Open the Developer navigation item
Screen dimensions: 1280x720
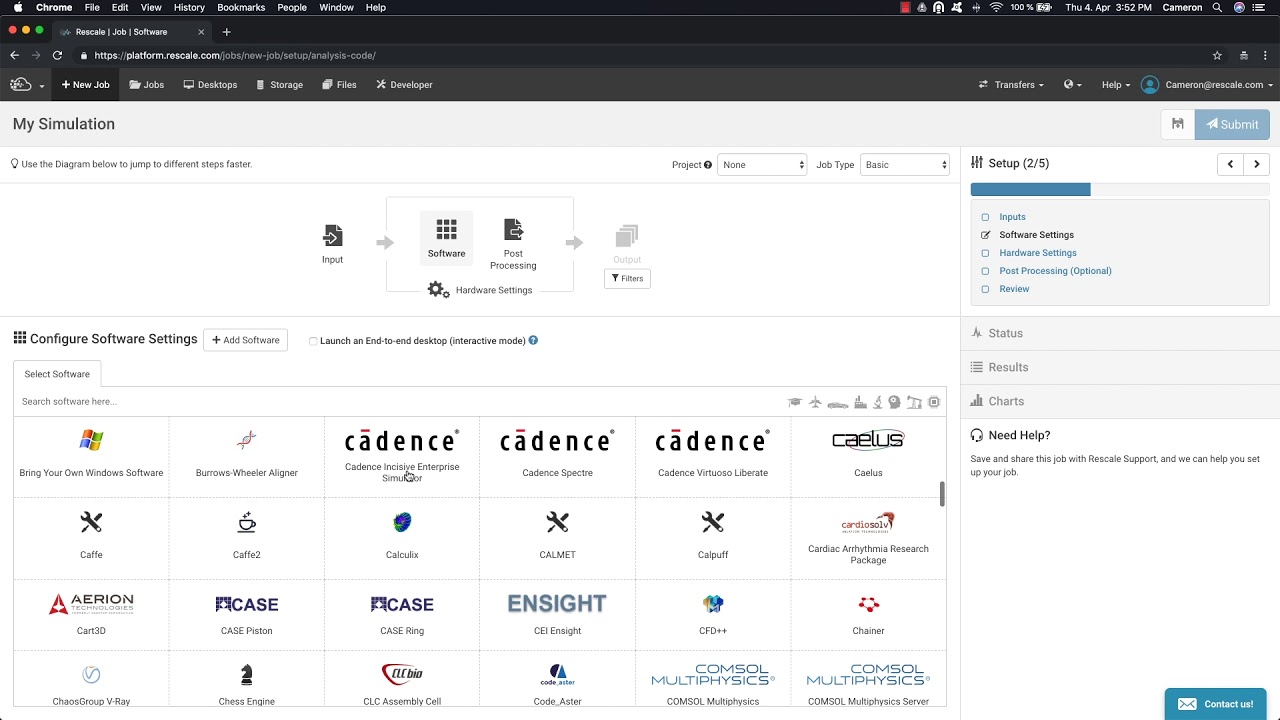[404, 85]
